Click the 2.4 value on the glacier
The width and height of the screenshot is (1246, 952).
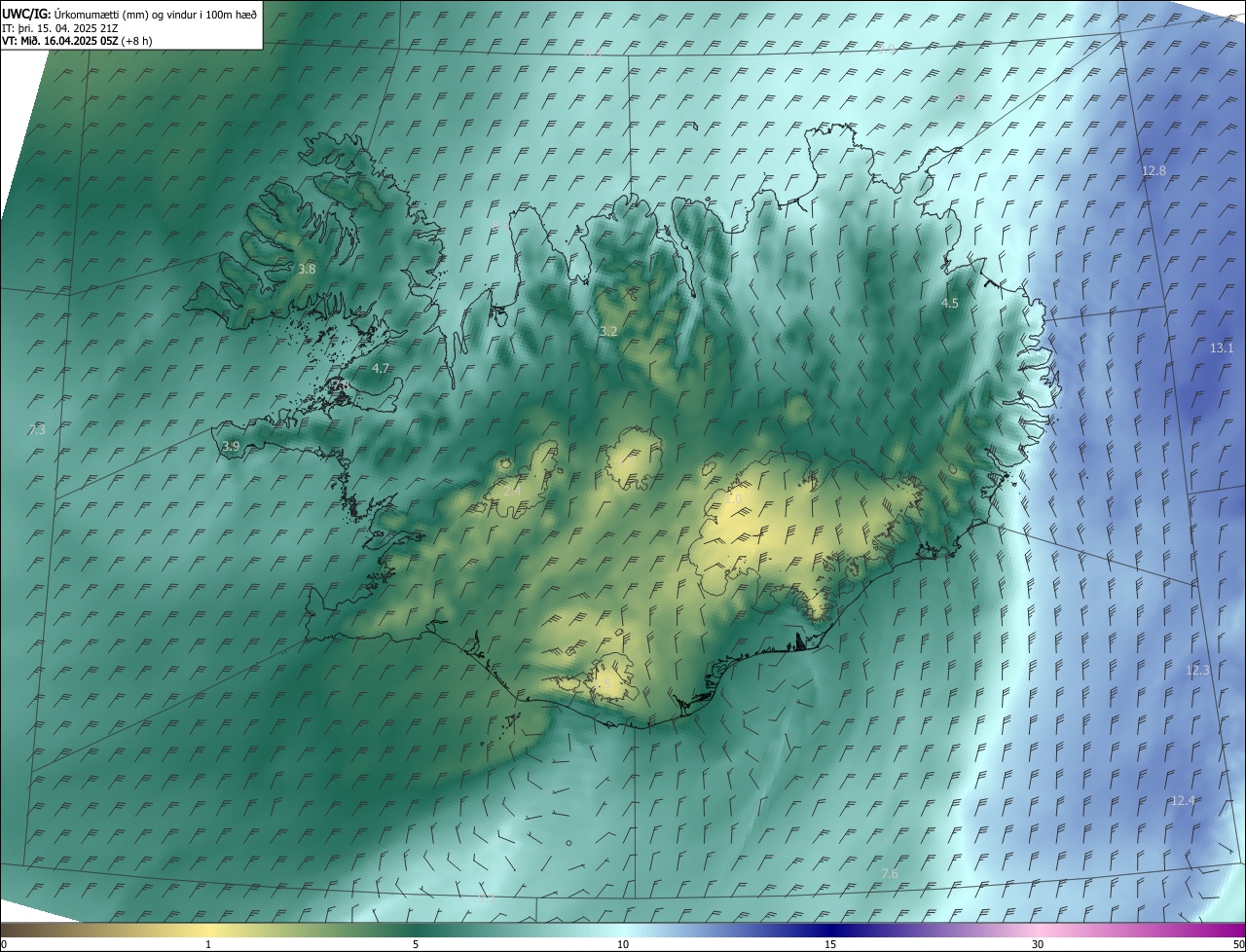pos(511,491)
